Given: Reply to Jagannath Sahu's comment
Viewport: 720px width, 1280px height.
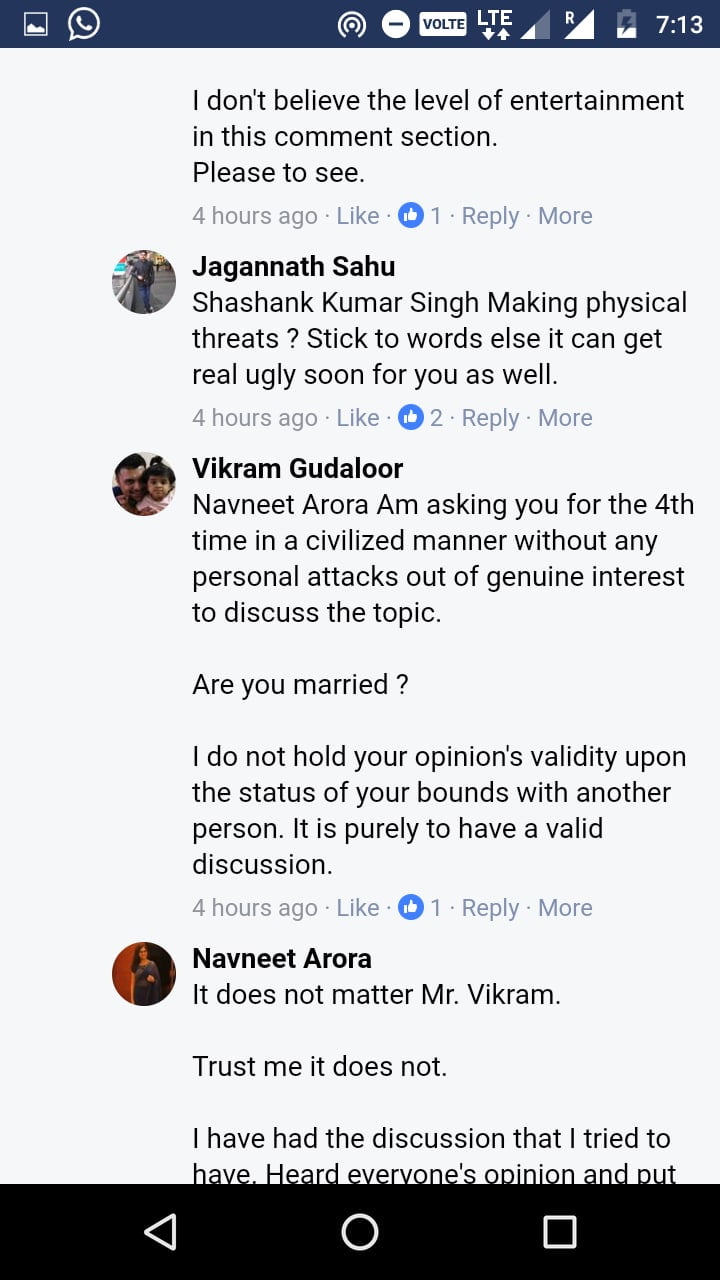Looking at the screenshot, I should (x=490, y=417).
